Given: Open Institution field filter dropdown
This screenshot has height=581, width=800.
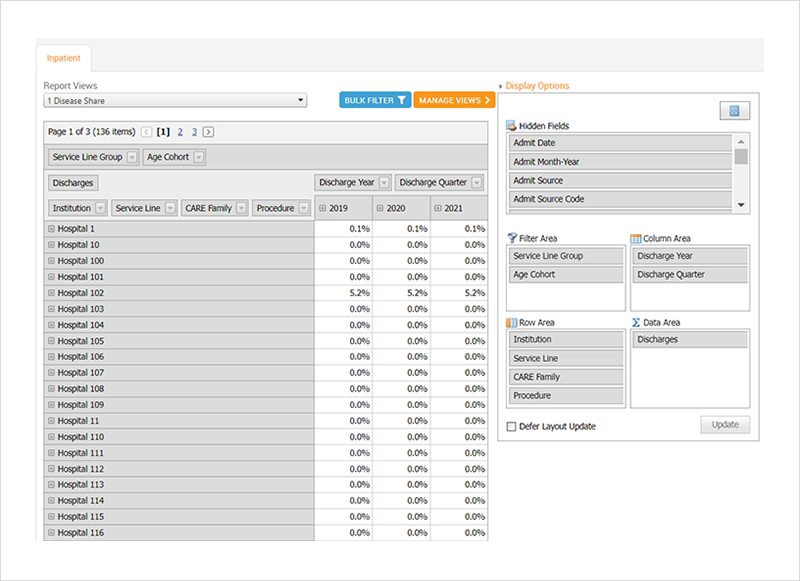Looking at the screenshot, I should tap(101, 208).
